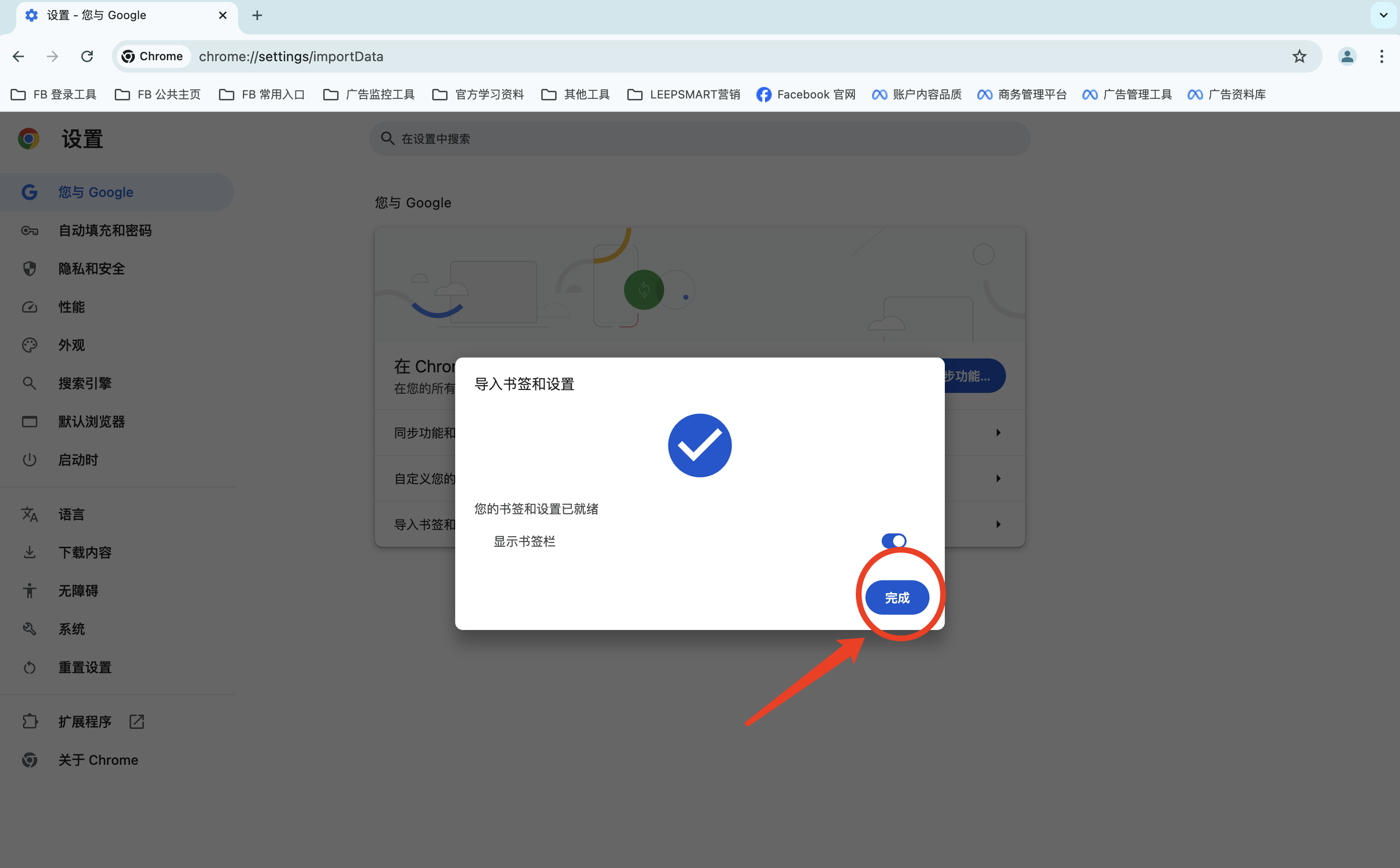
Task: Click the 关于 Chrome sidebar label
Action: coord(98,759)
